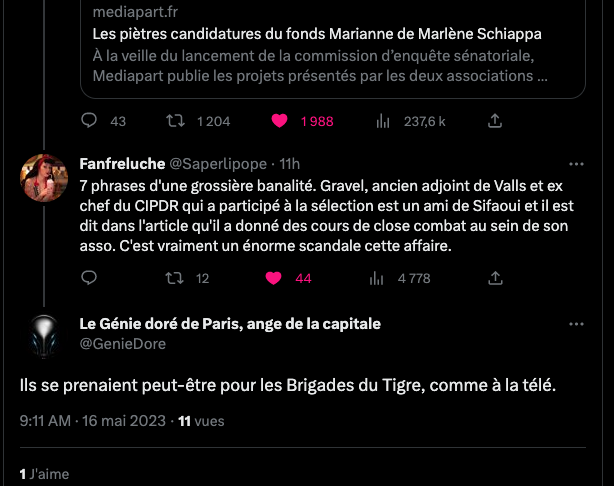Open more options for Le Génie doré's tweet
Screen dimensions: 614x486
click(x=576, y=325)
